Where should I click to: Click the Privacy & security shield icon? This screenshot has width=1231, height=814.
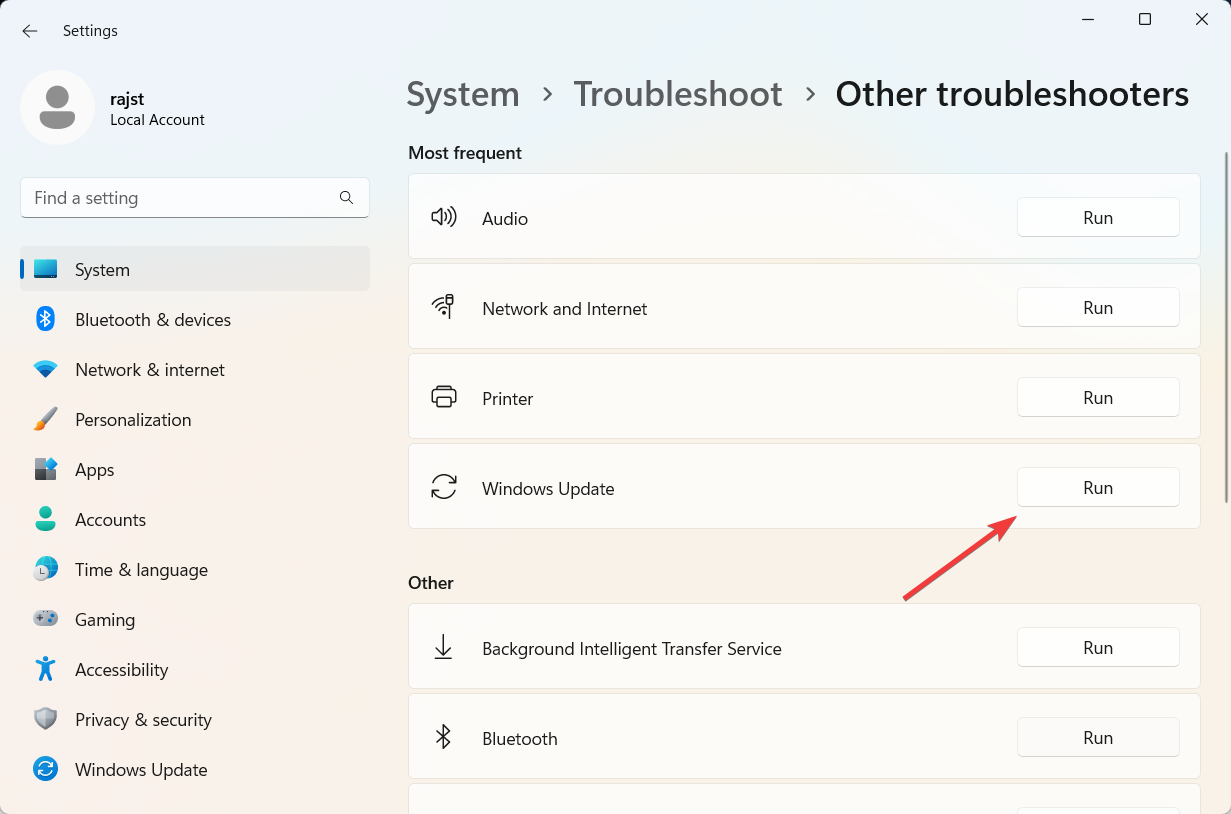(x=46, y=719)
